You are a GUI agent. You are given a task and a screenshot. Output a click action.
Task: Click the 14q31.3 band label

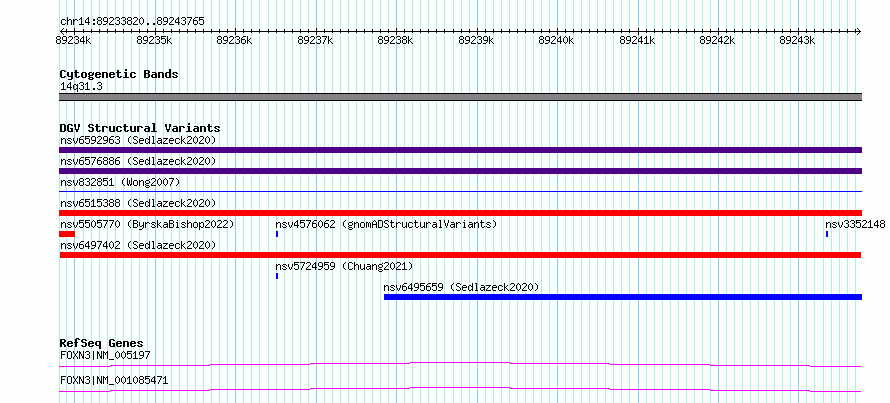point(81,87)
